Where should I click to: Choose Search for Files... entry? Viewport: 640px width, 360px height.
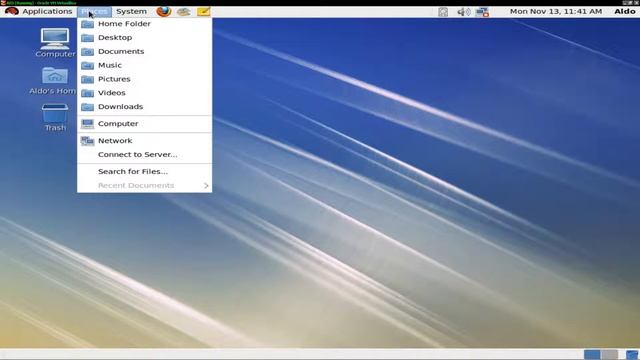tap(144, 172)
